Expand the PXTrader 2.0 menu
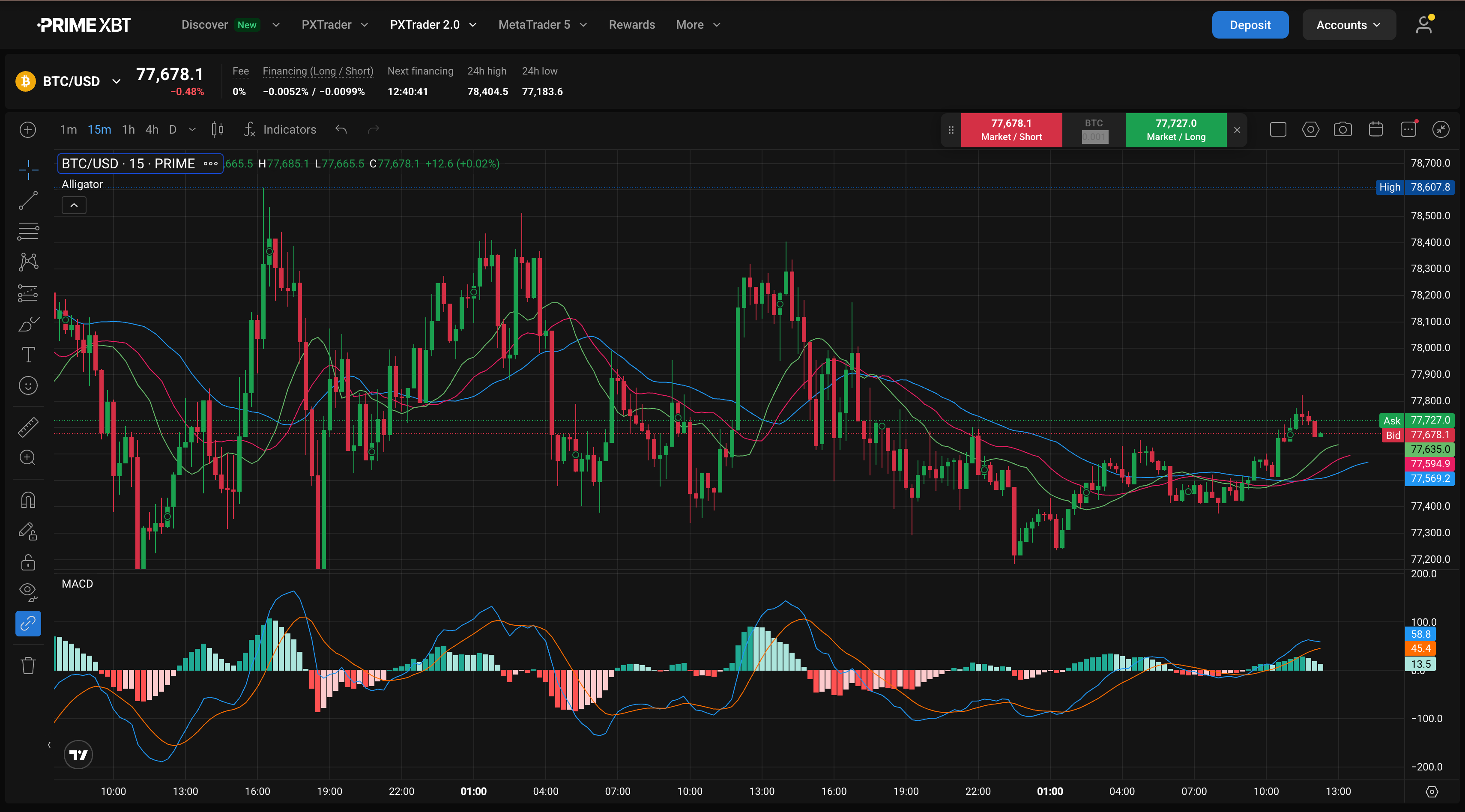This screenshot has height=812, width=1465. (x=433, y=24)
